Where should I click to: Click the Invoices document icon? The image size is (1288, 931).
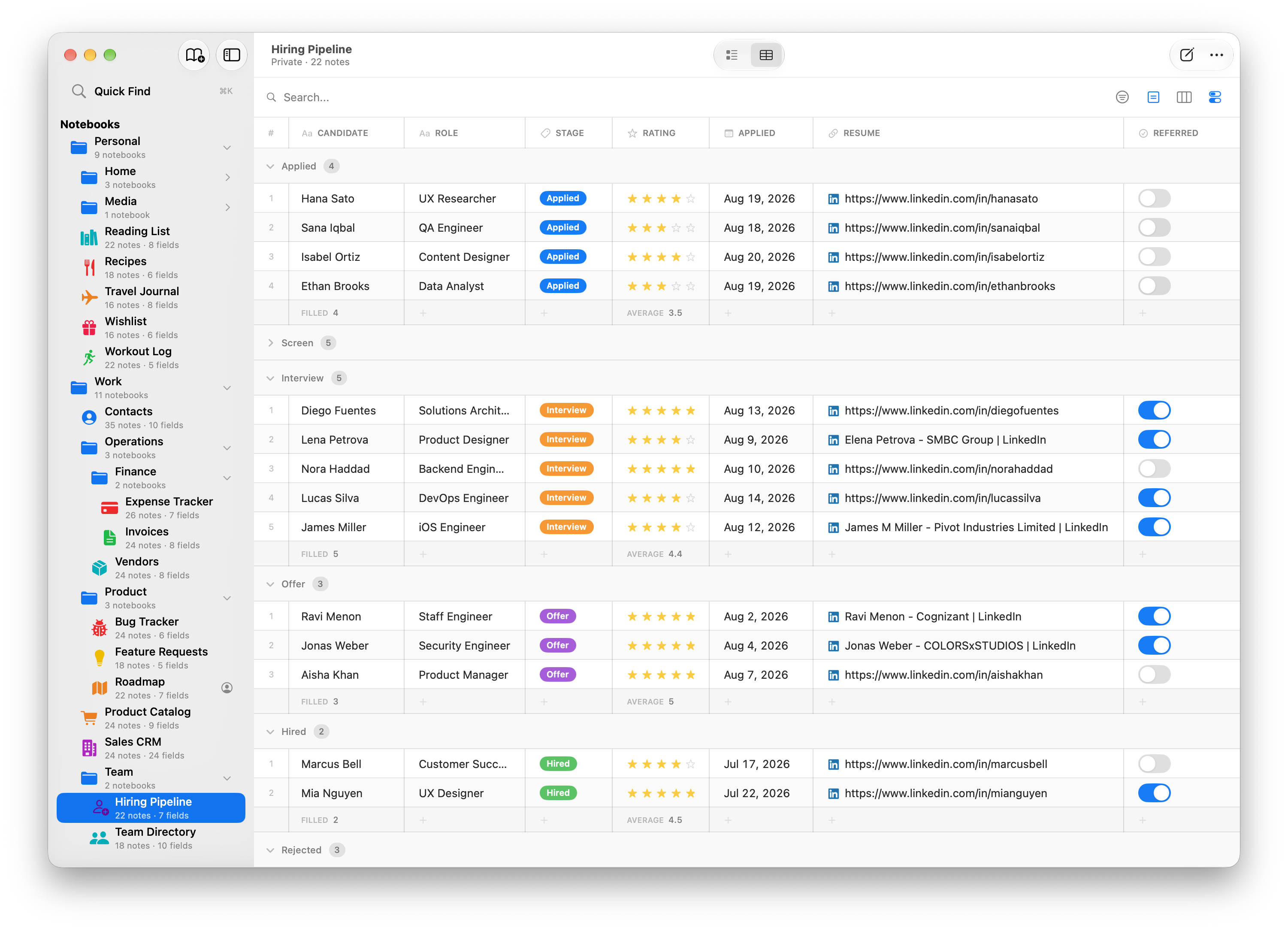[109, 538]
